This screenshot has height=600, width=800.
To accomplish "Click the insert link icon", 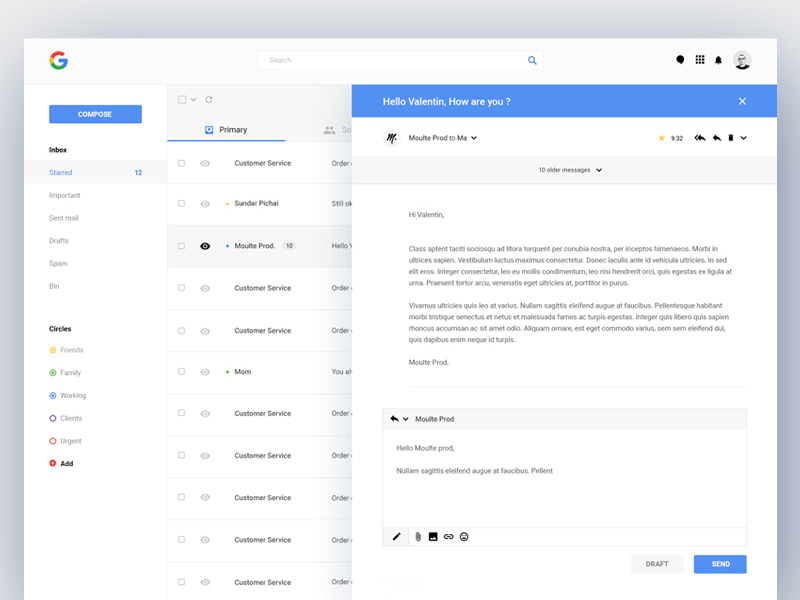I will pos(448,537).
